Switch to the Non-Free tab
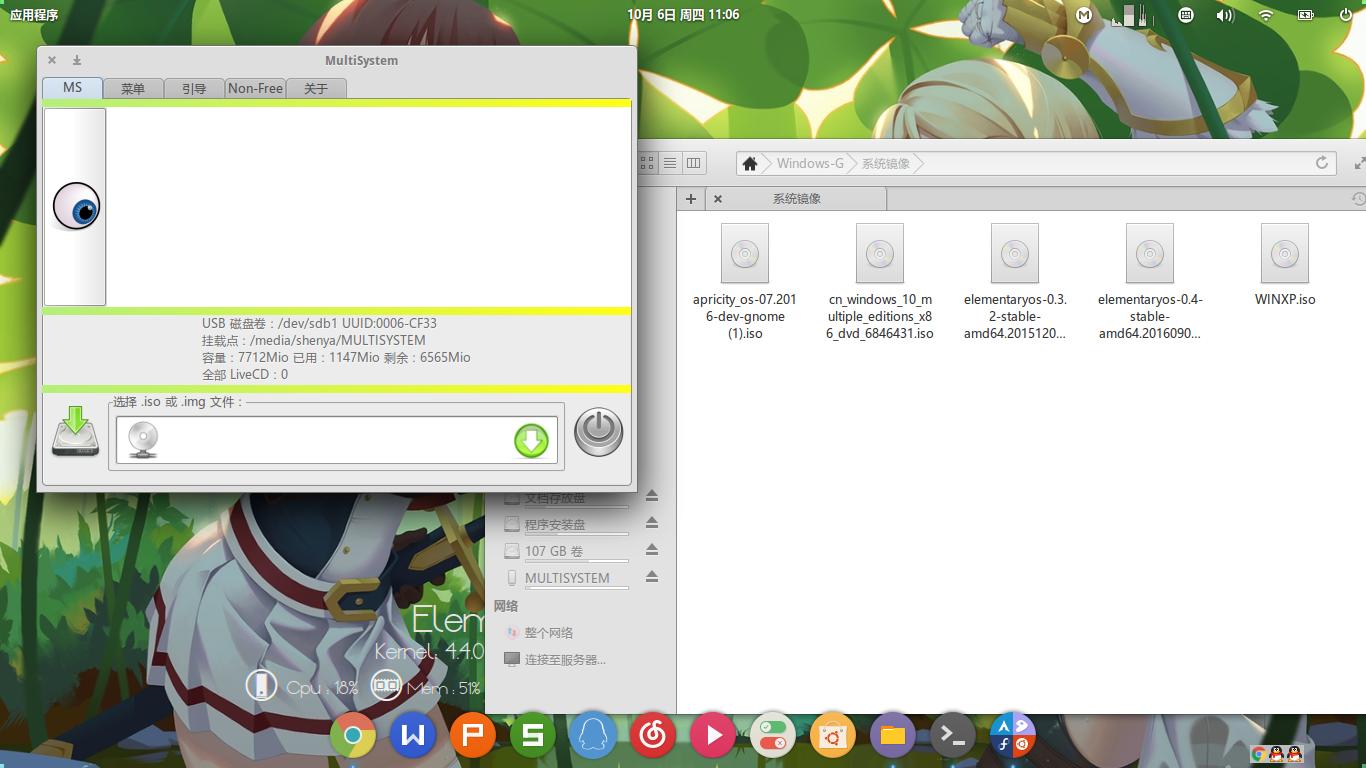 click(255, 88)
